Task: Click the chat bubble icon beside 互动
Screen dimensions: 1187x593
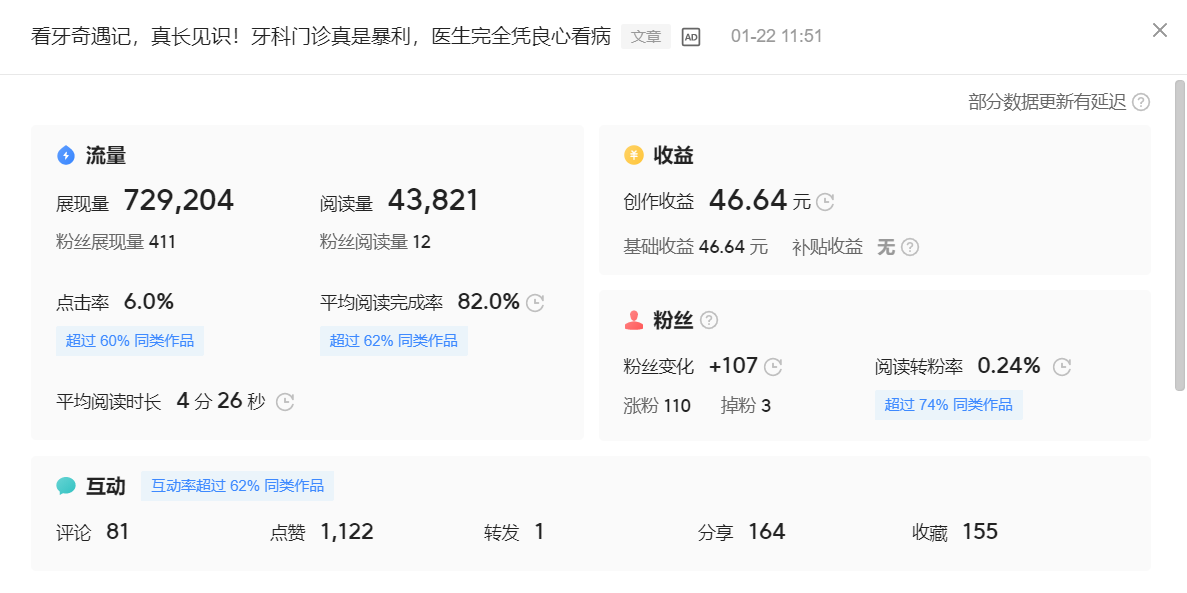Action: click(x=66, y=485)
